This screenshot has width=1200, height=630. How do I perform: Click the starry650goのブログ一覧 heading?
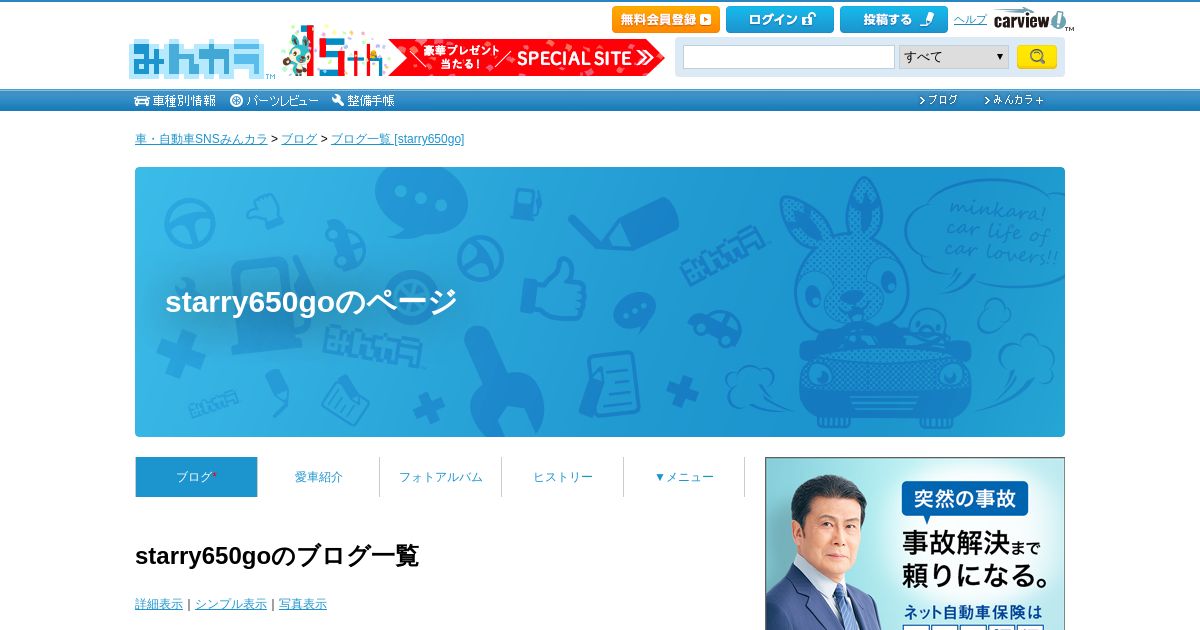pyautogui.click(x=277, y=556)
